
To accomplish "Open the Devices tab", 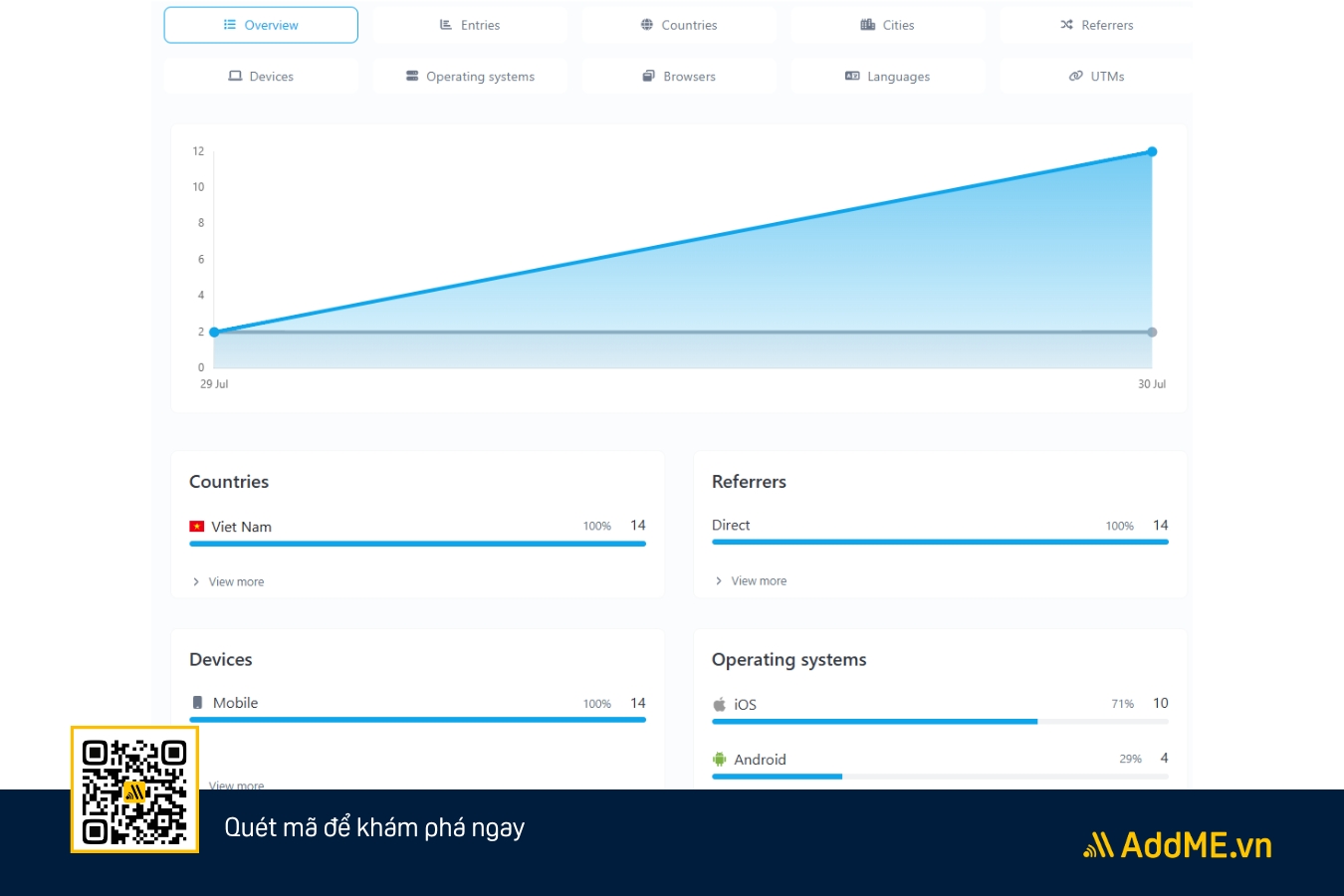I will tap(261, 76).
